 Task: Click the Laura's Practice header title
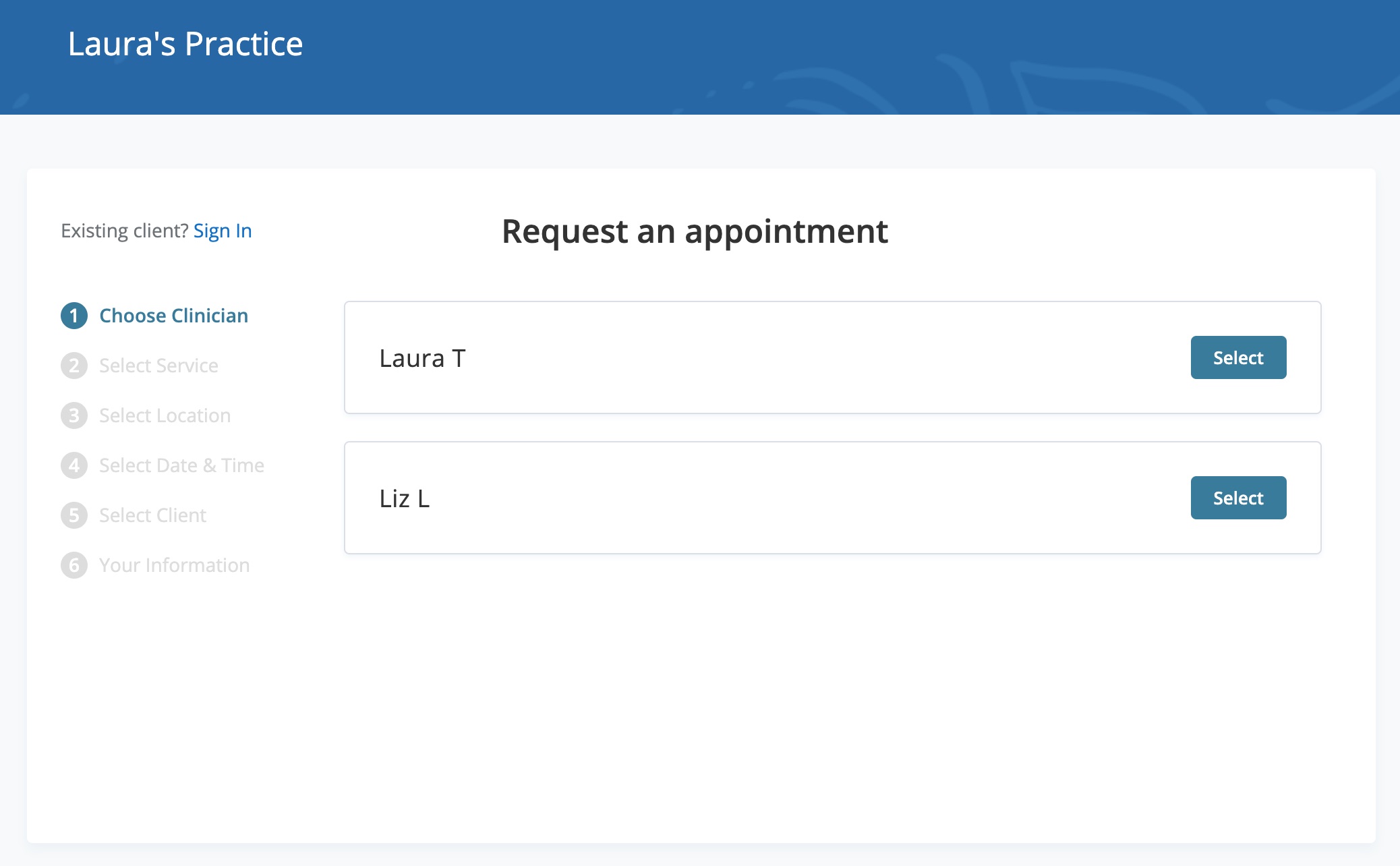point(185,43)
